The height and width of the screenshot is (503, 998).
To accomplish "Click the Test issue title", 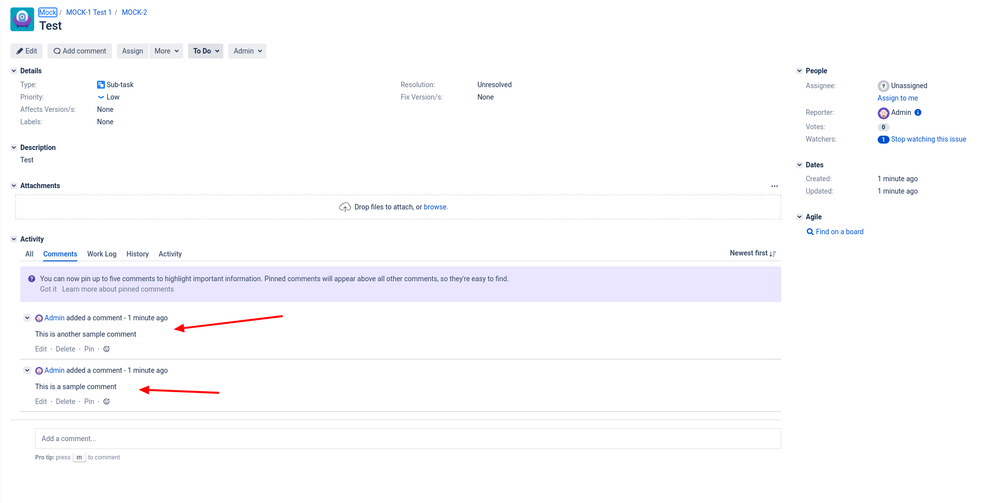I will tap(50, 26).
